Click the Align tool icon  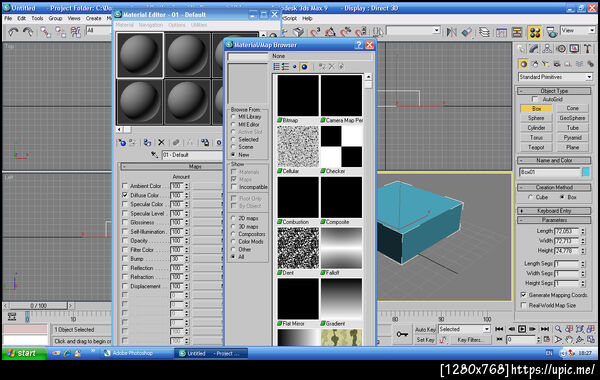467,33
